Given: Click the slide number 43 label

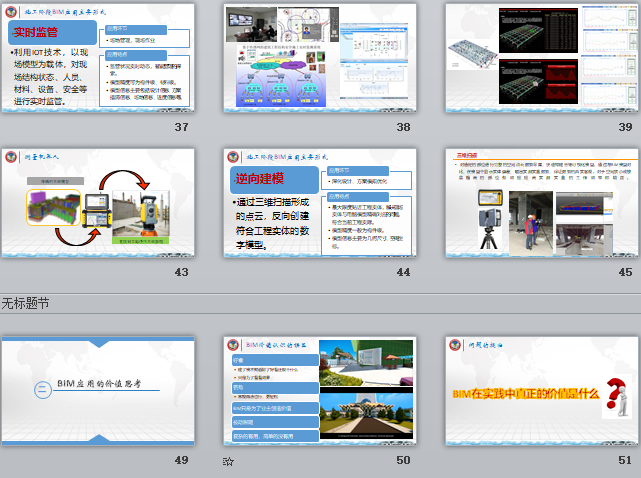Looking at the screenshot, I should (181, 273).
